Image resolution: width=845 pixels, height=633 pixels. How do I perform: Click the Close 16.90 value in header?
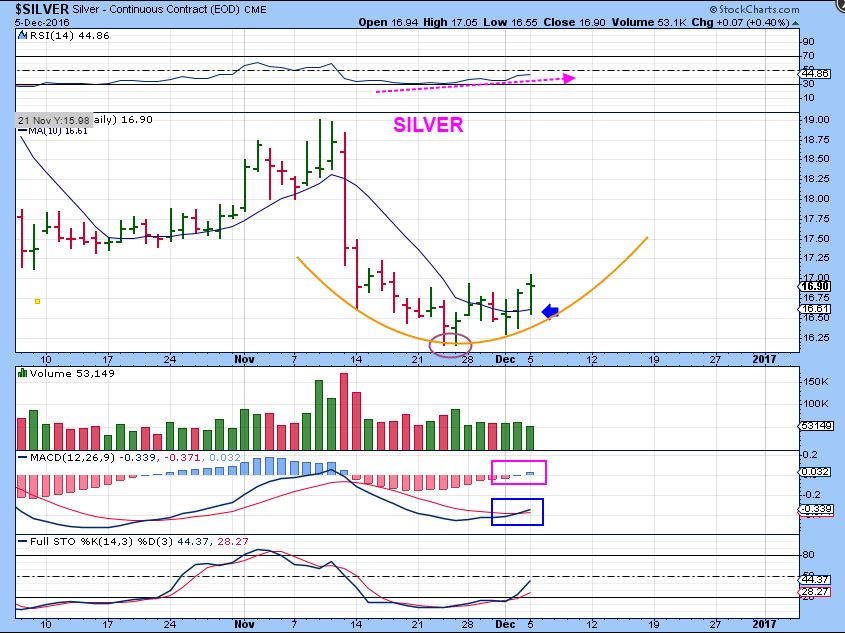[x=575, y=23]
